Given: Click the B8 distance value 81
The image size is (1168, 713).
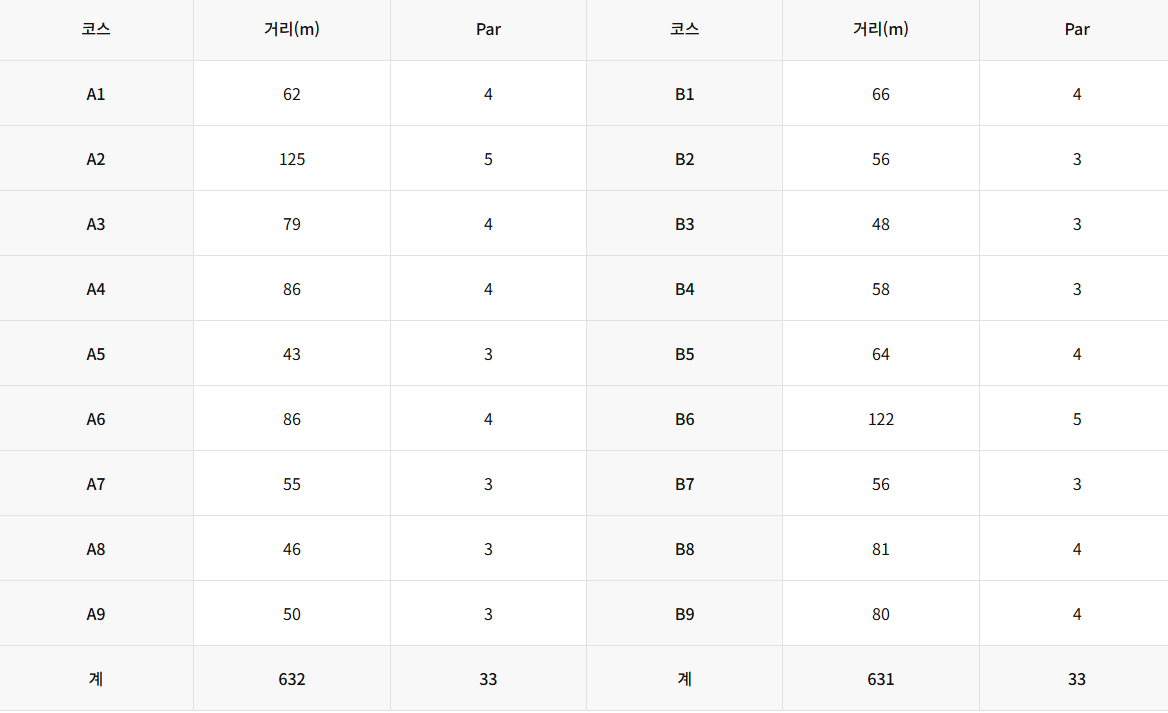Looking at the screenshot, I should 880,550.
